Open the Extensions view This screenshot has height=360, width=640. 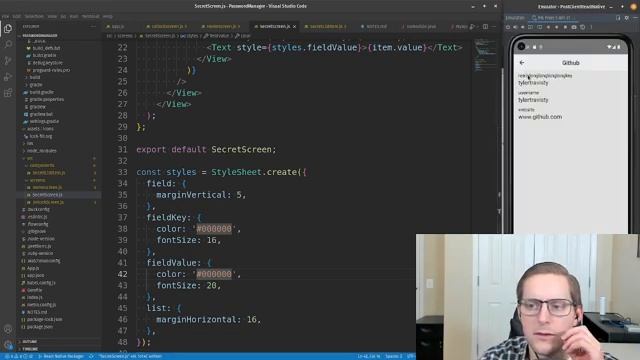coord(8,93)
